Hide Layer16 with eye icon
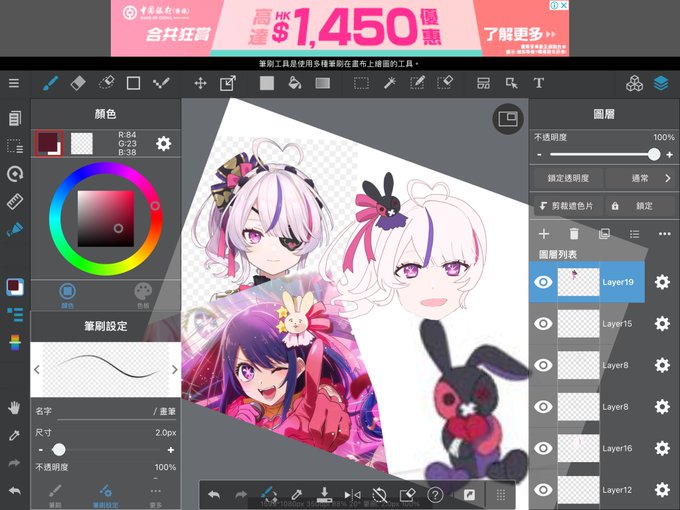This screenshot has height=510, width=680. tap(543, 448)
